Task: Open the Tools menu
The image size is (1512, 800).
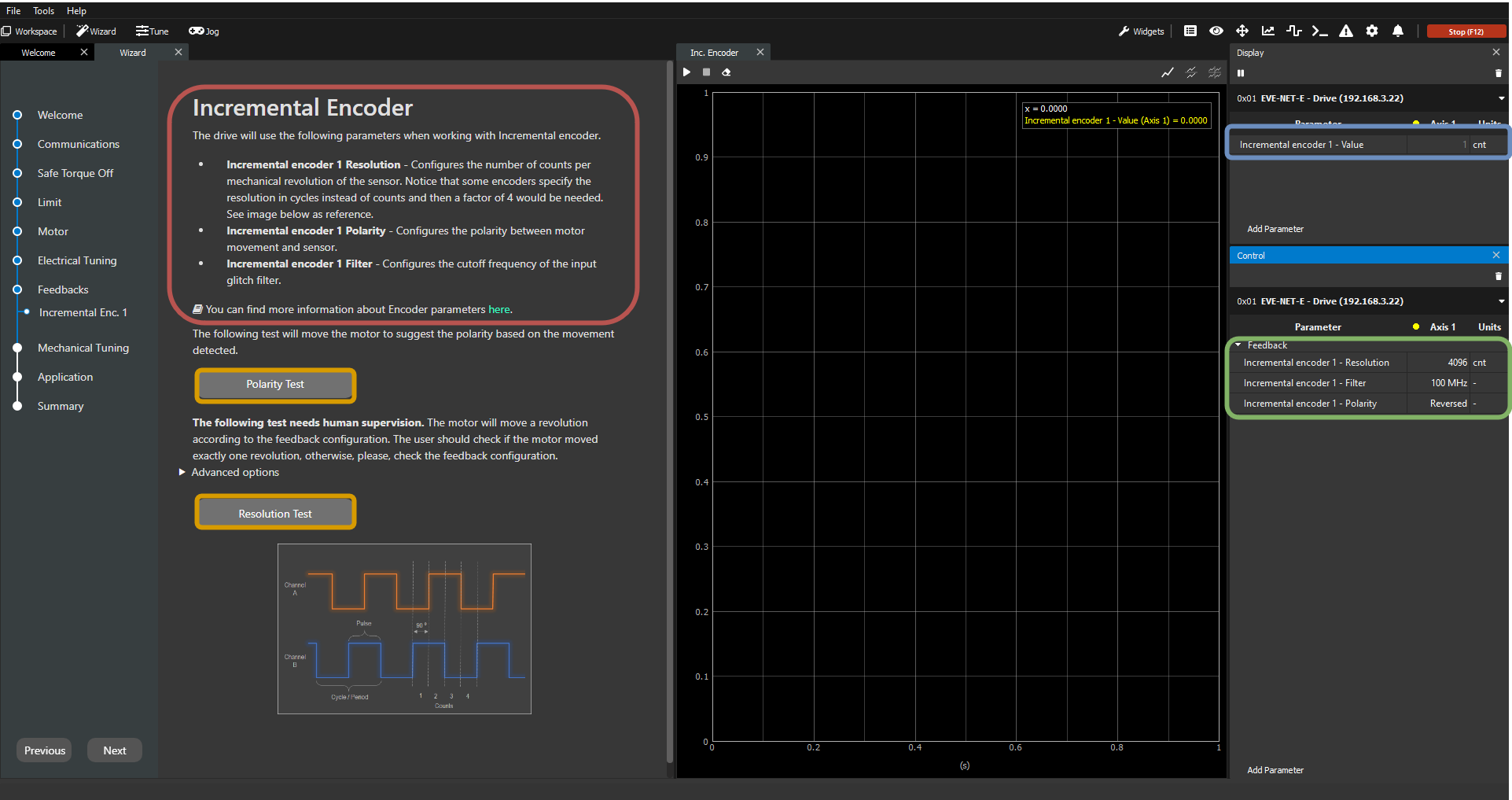Action: (43, 11)
